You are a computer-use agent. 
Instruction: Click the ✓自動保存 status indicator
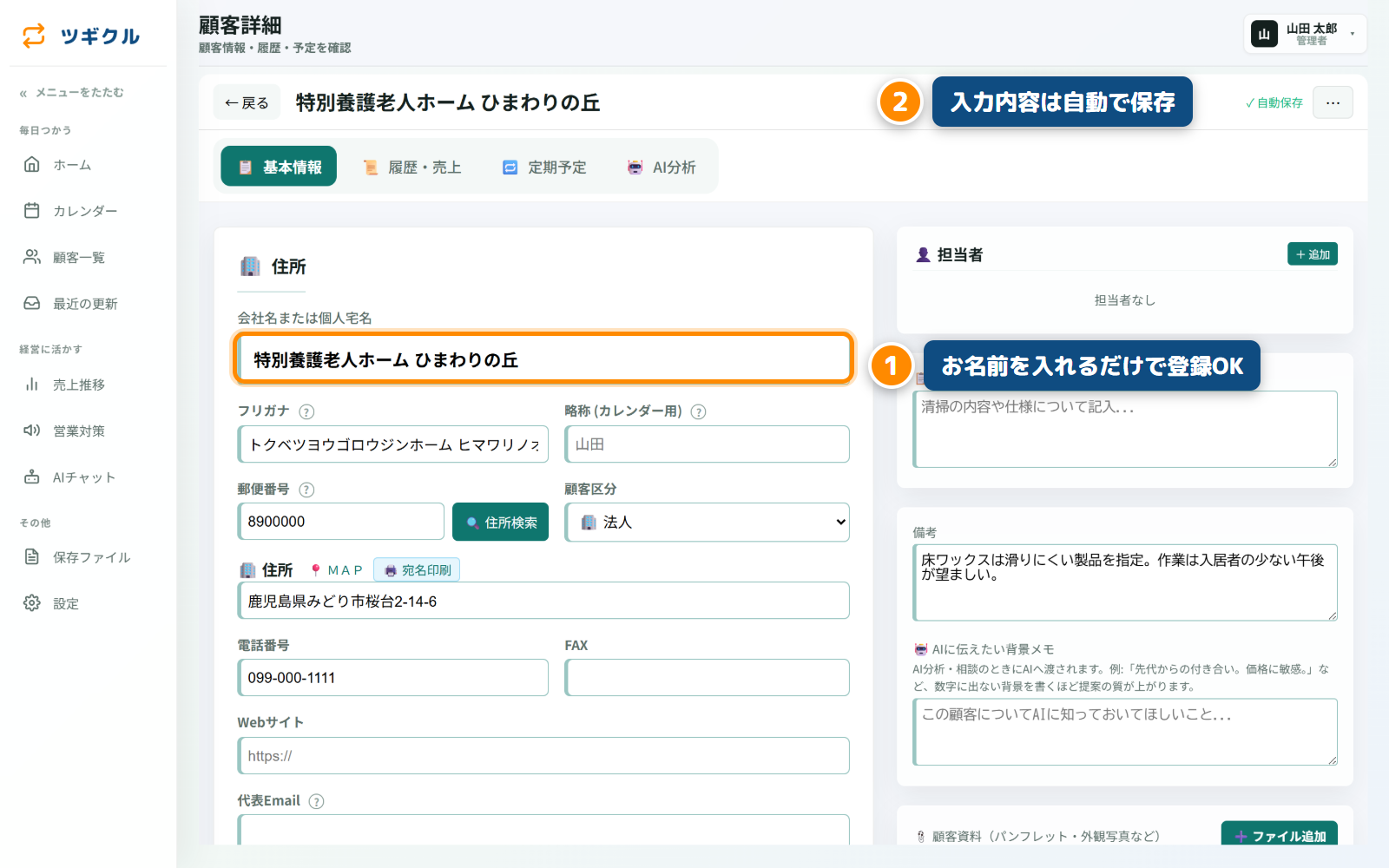(1274, 102)
